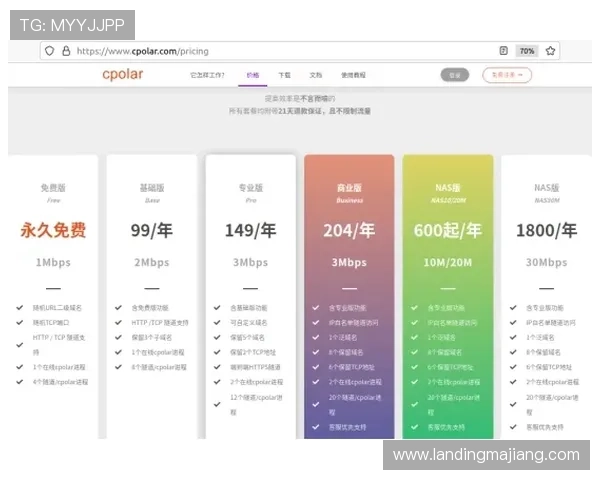The height and width of the screenshot is (480, 600).
Task: Select the 价格 navigation tab
Action: 253,75
